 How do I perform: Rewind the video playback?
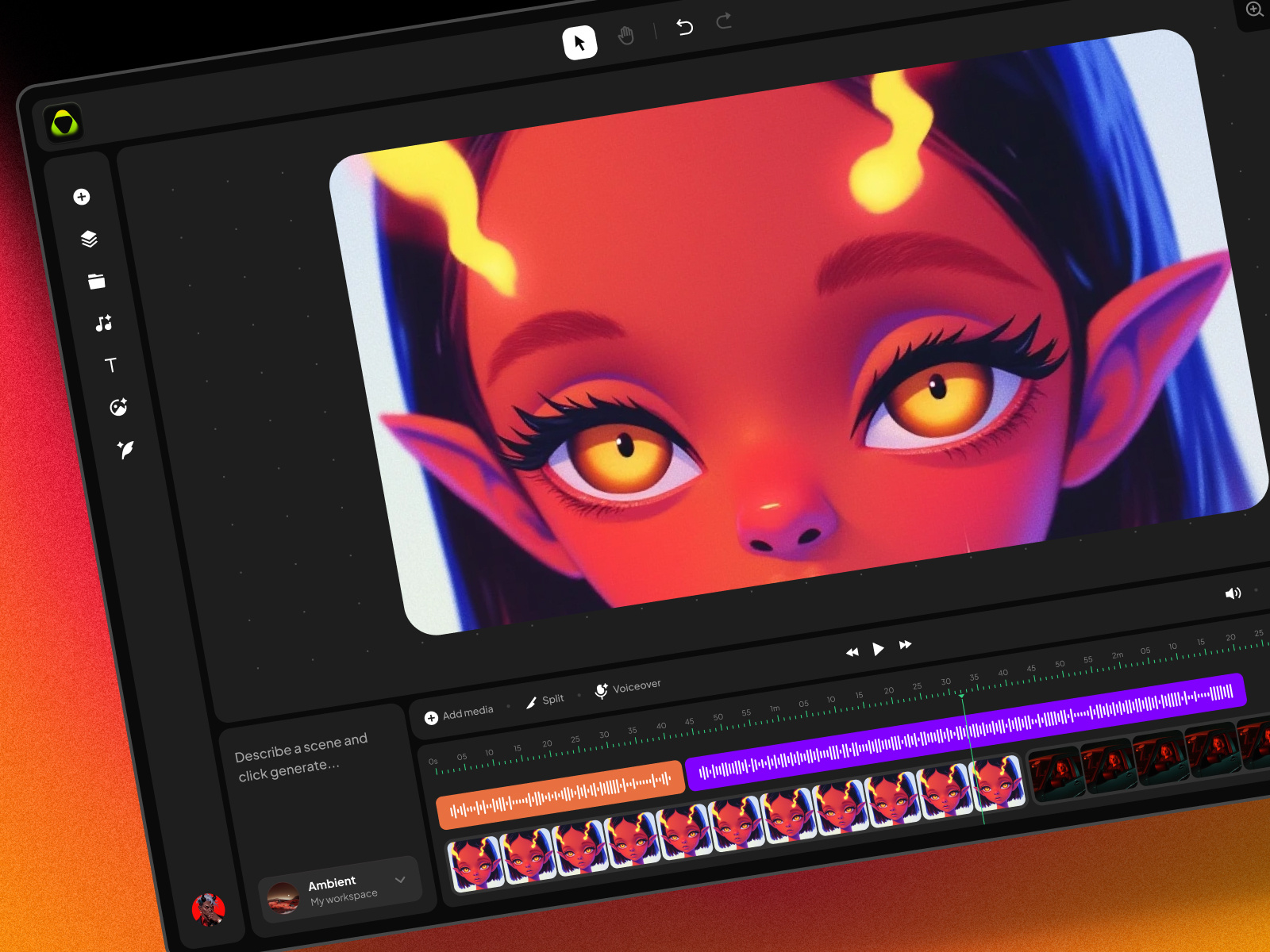[852, 652]
